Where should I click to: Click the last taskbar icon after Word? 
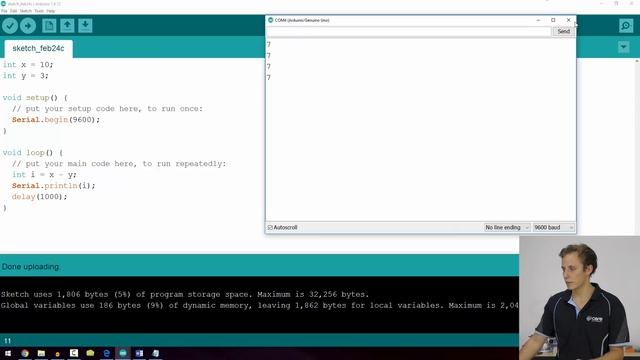[156, 353]
